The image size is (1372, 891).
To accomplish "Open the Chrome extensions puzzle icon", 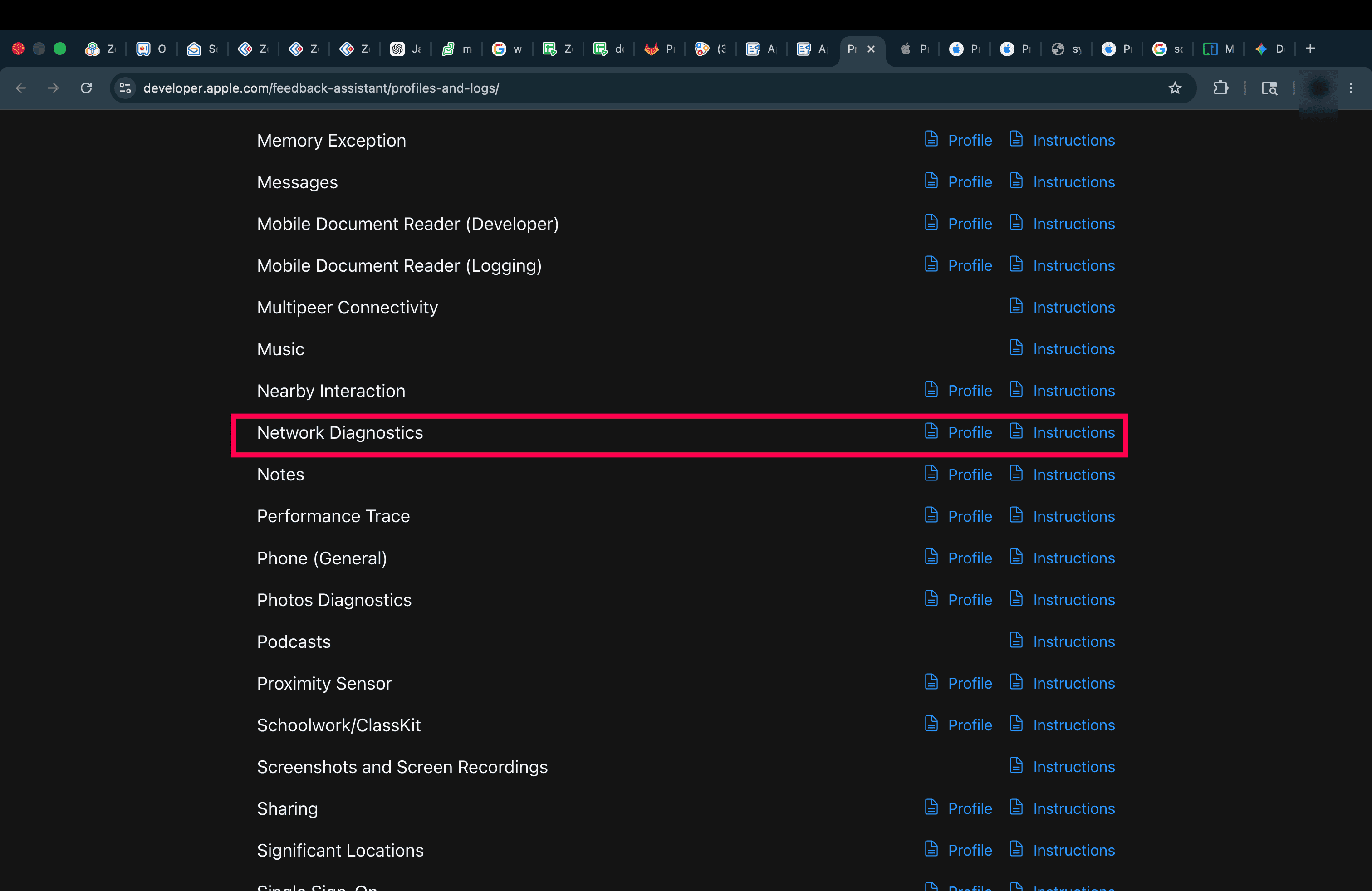I will [x=1220, y=88].
